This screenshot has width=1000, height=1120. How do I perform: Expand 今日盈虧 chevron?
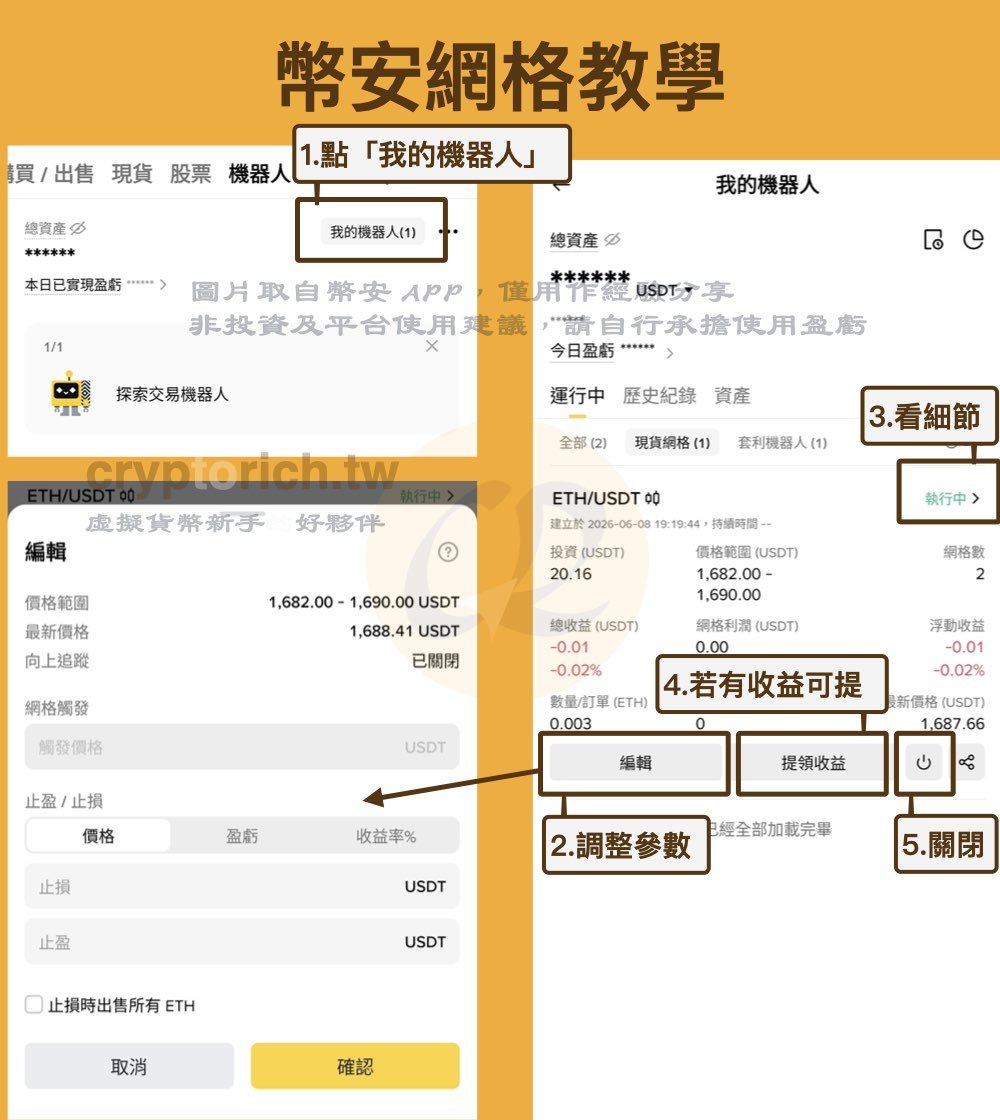click(x=669, y=353)
